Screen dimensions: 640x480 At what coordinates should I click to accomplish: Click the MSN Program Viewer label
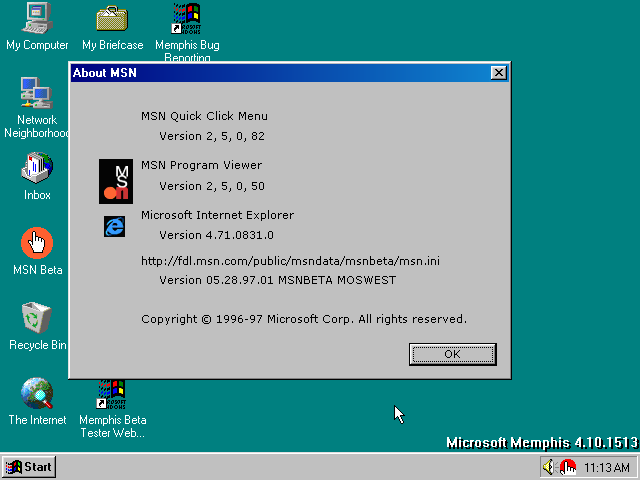click(202, 165)
